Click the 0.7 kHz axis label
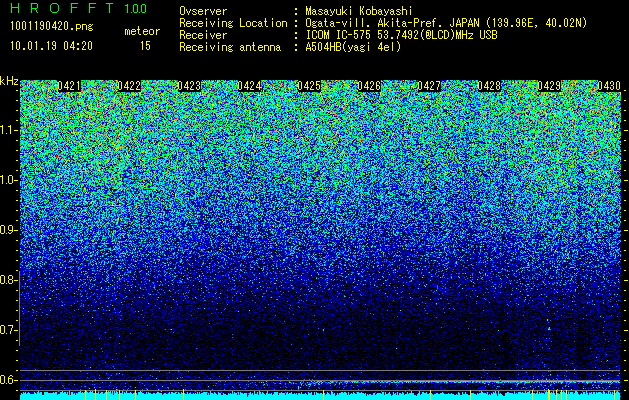The image size is (629, 400). click(8, 330)
